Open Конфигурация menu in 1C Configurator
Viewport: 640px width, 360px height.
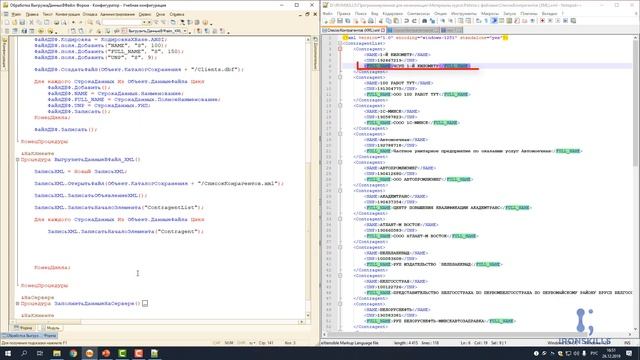[67, 14]
